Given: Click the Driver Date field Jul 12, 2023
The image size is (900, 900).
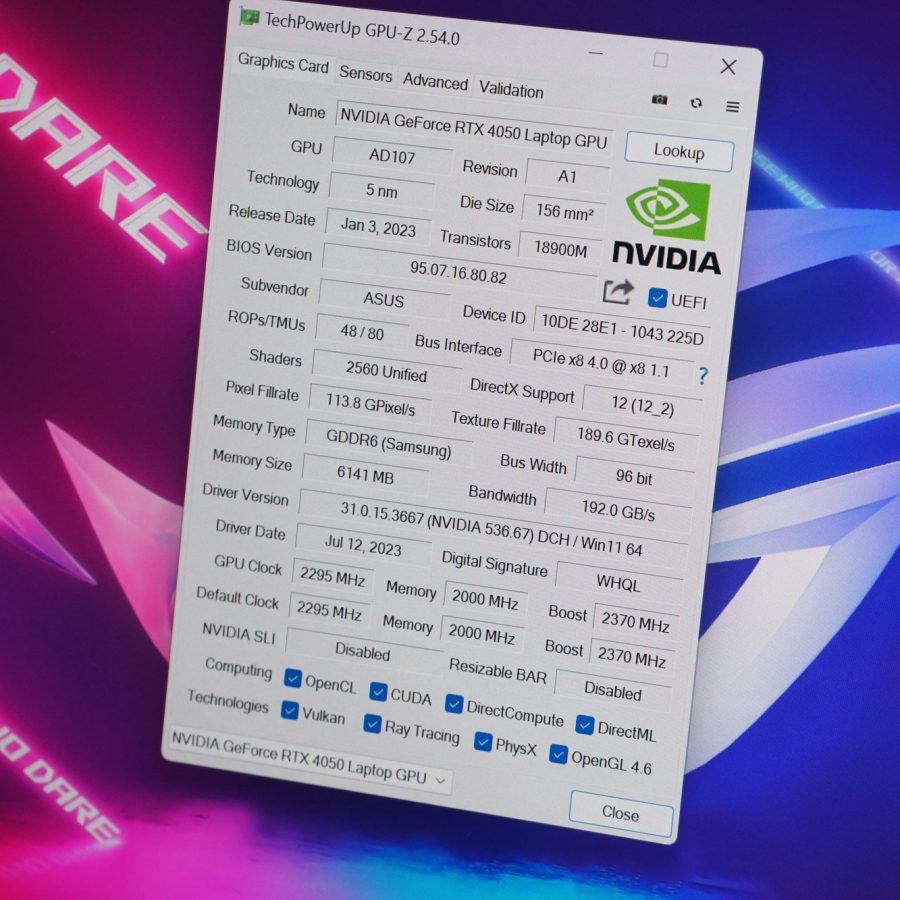Looking at the screenshot, I should (x=363, y=544).
